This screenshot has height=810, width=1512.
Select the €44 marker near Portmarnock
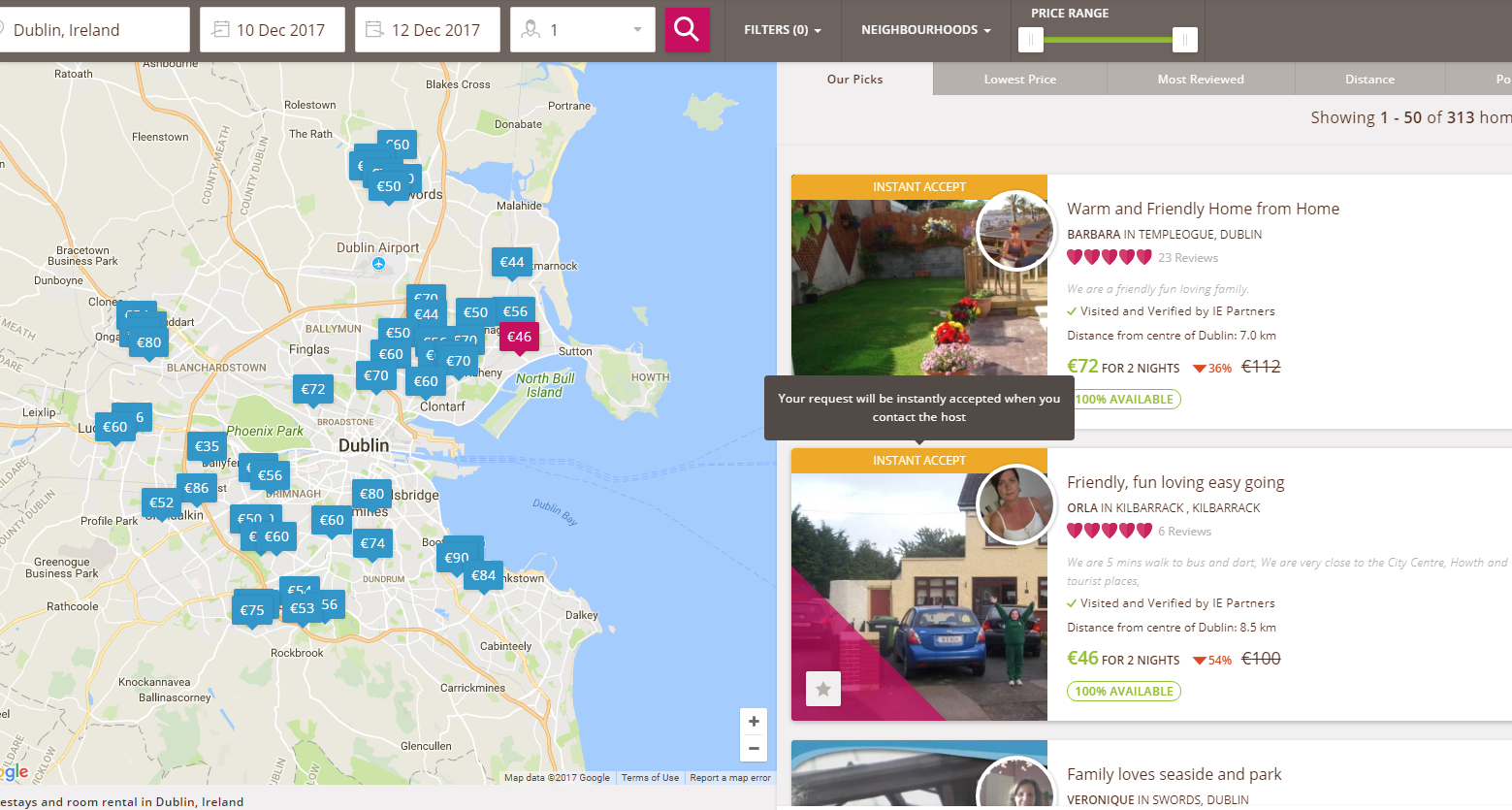point(512,263)
